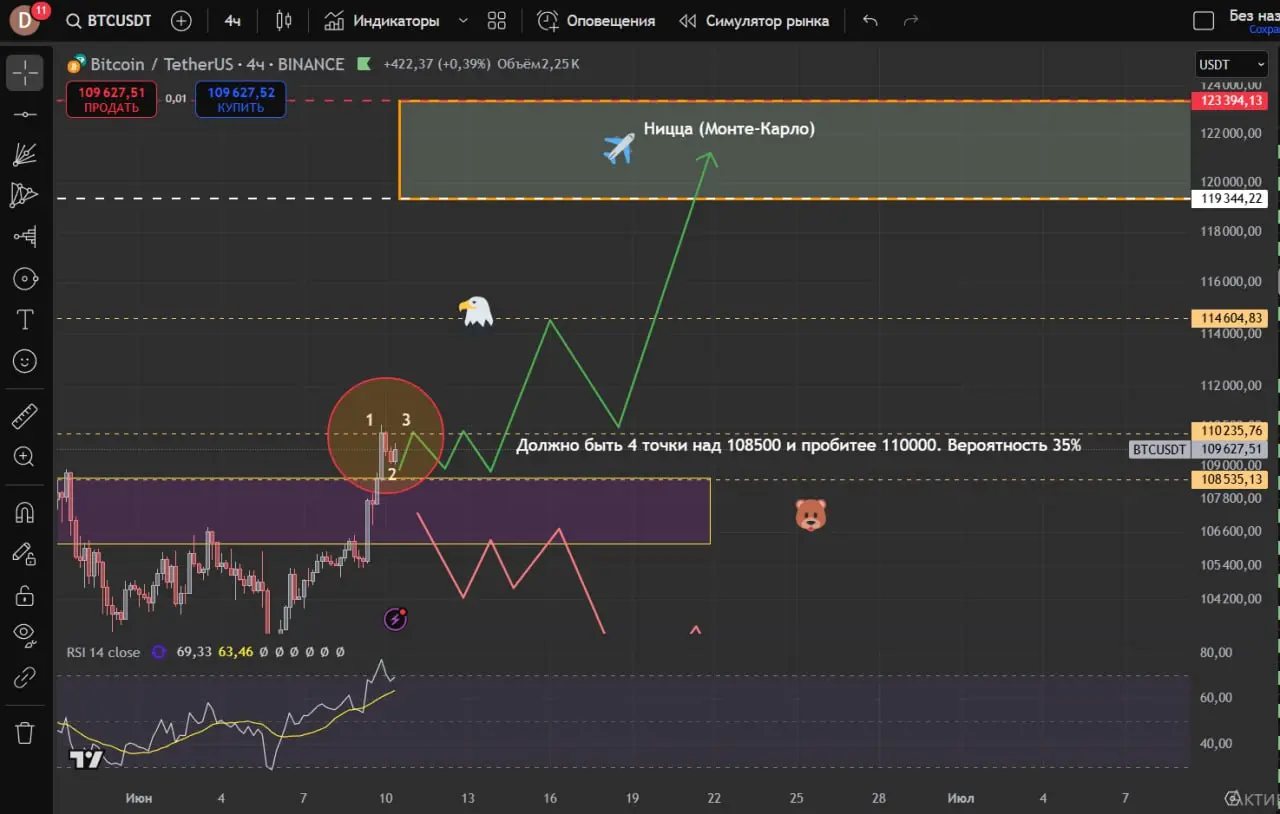This screenshot has height=814, width=1280.
Task: Click the trash icon to remove drawings
Action: (25, 733)
